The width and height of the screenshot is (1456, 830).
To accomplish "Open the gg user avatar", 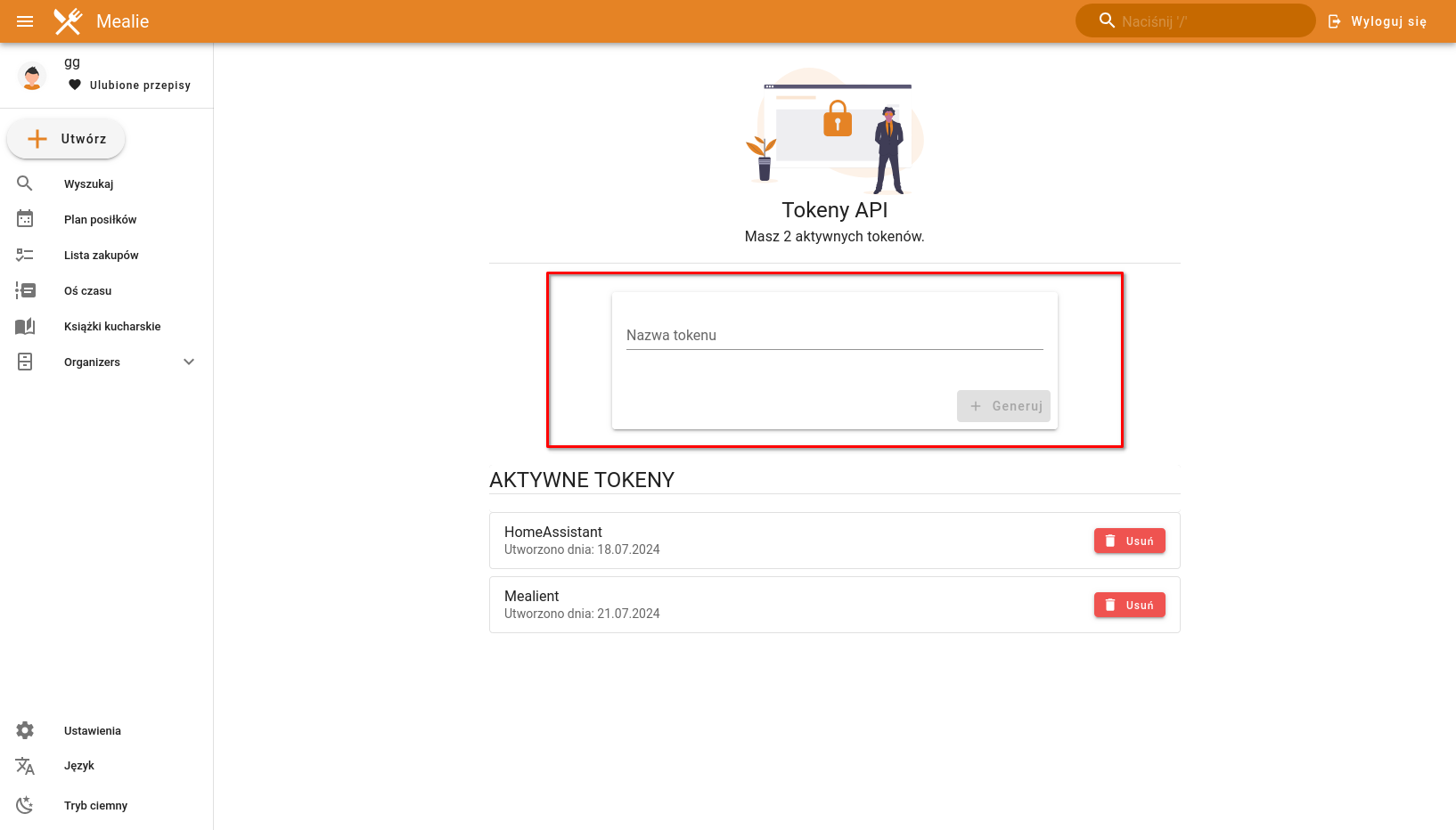I will 32,76.
